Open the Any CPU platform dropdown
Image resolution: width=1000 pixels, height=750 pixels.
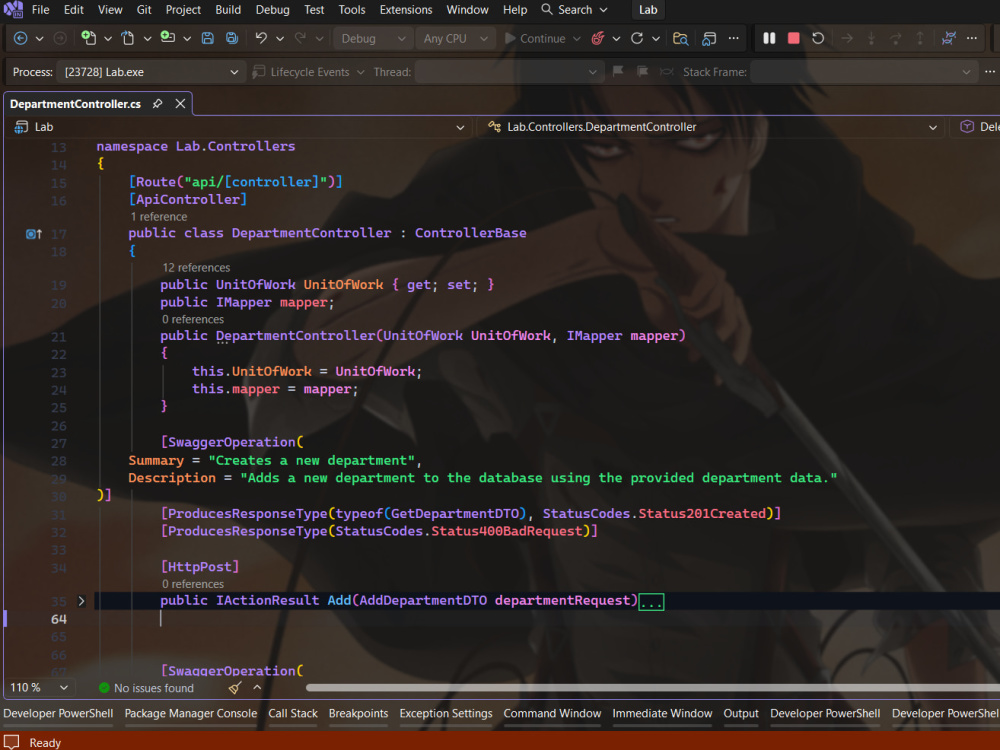(455, 38)
